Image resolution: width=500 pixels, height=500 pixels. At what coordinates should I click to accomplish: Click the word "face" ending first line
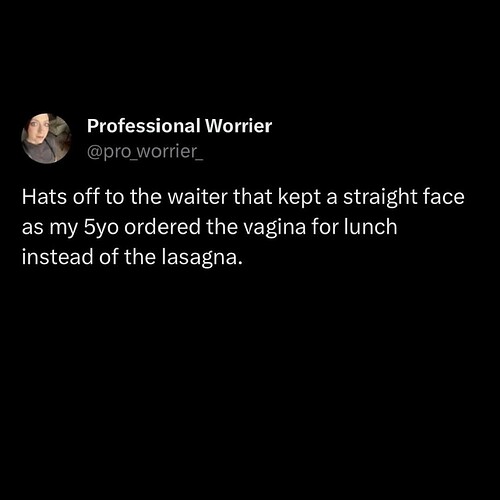pos(443,196)
